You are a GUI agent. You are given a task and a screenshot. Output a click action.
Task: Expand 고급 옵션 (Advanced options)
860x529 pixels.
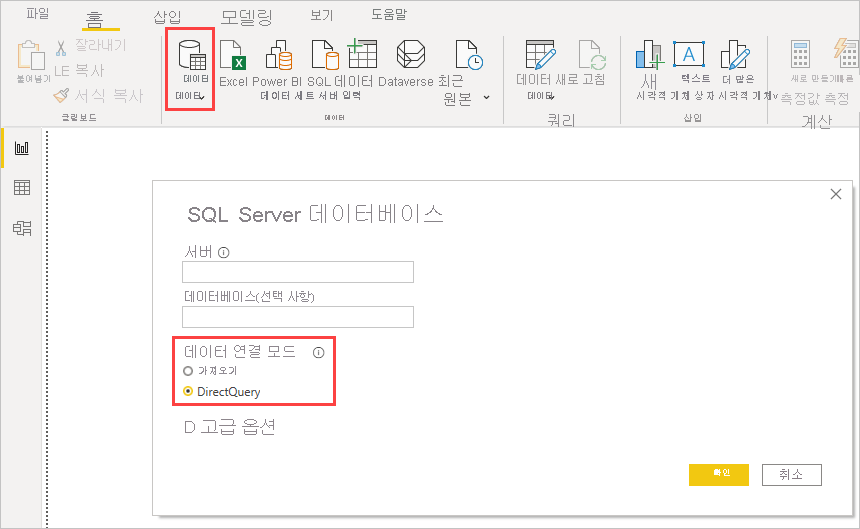pyautogui.click(x=229, y=426)
